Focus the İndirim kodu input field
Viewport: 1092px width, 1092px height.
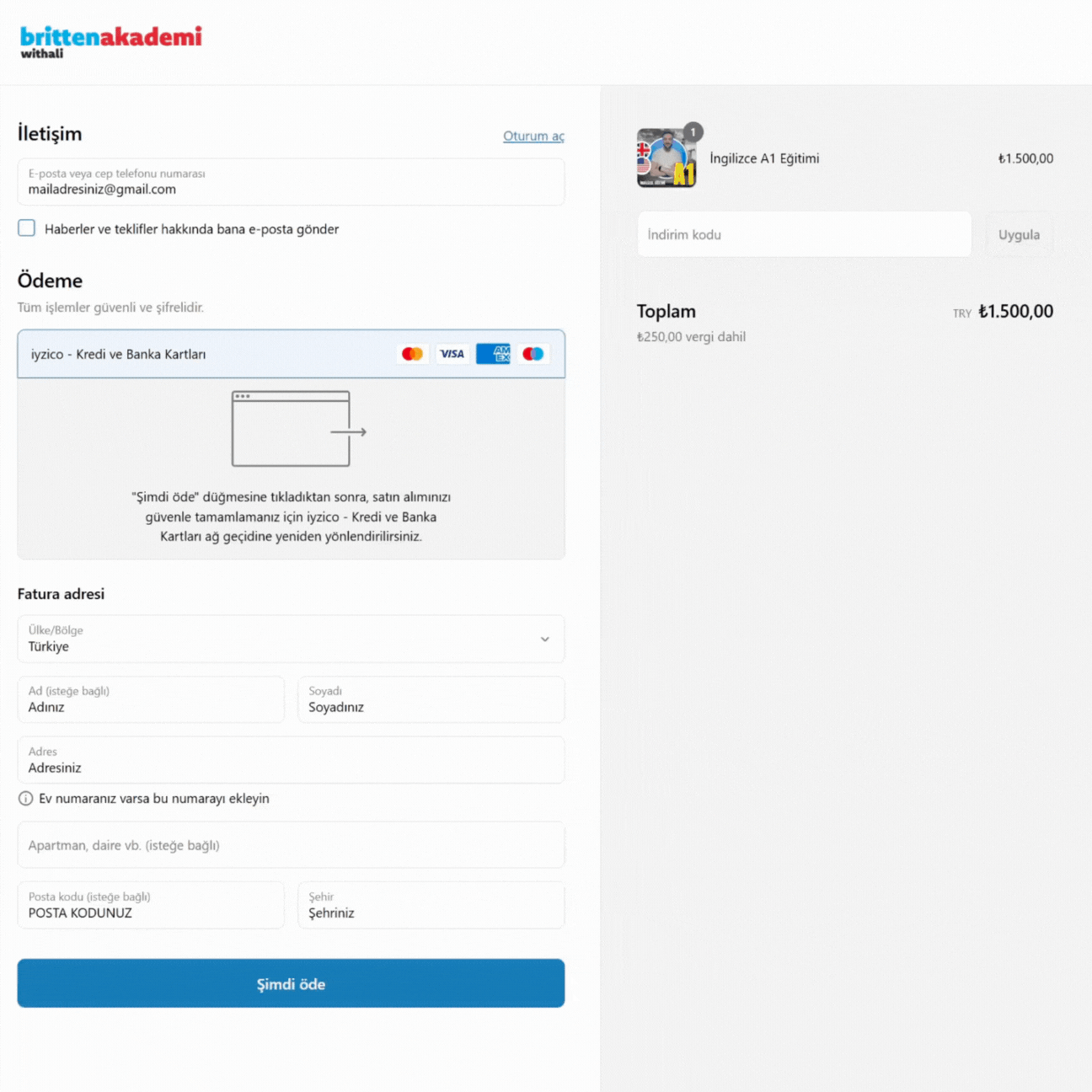[804, 235]
